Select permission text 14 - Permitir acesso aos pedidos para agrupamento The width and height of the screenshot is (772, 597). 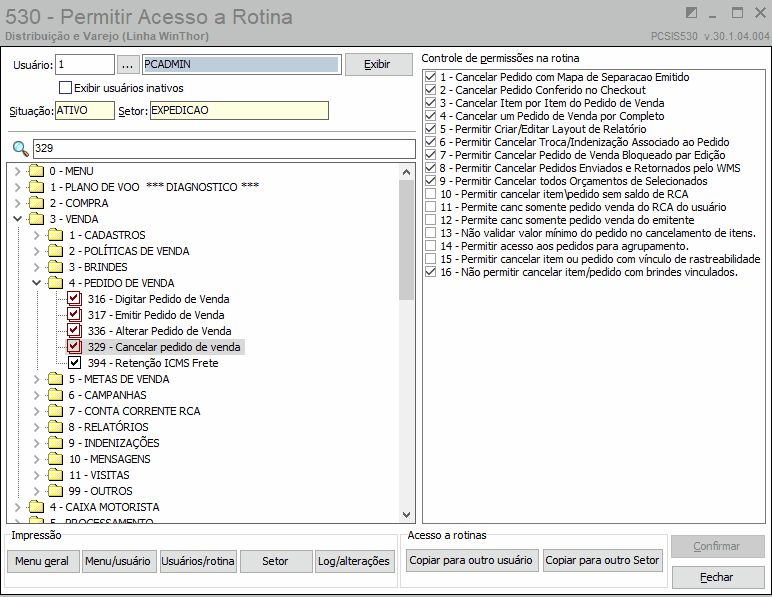(564, 246)
